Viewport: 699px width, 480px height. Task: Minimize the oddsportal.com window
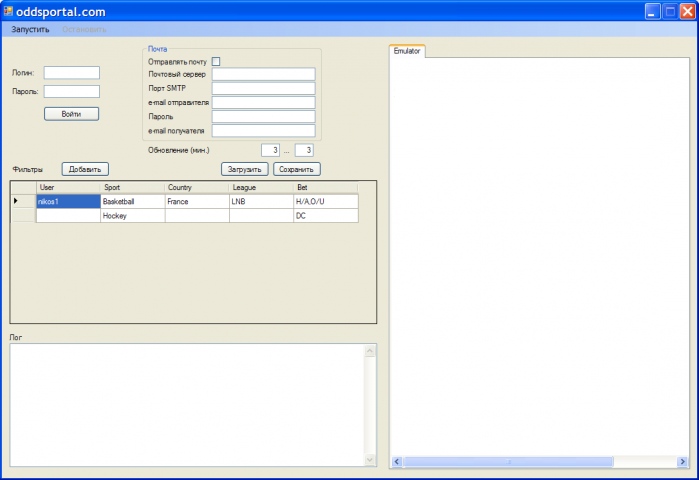coord(652,12)
